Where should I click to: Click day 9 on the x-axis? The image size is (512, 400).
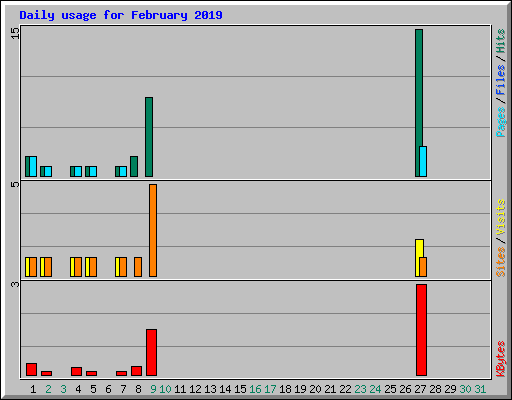pos(153,389)
